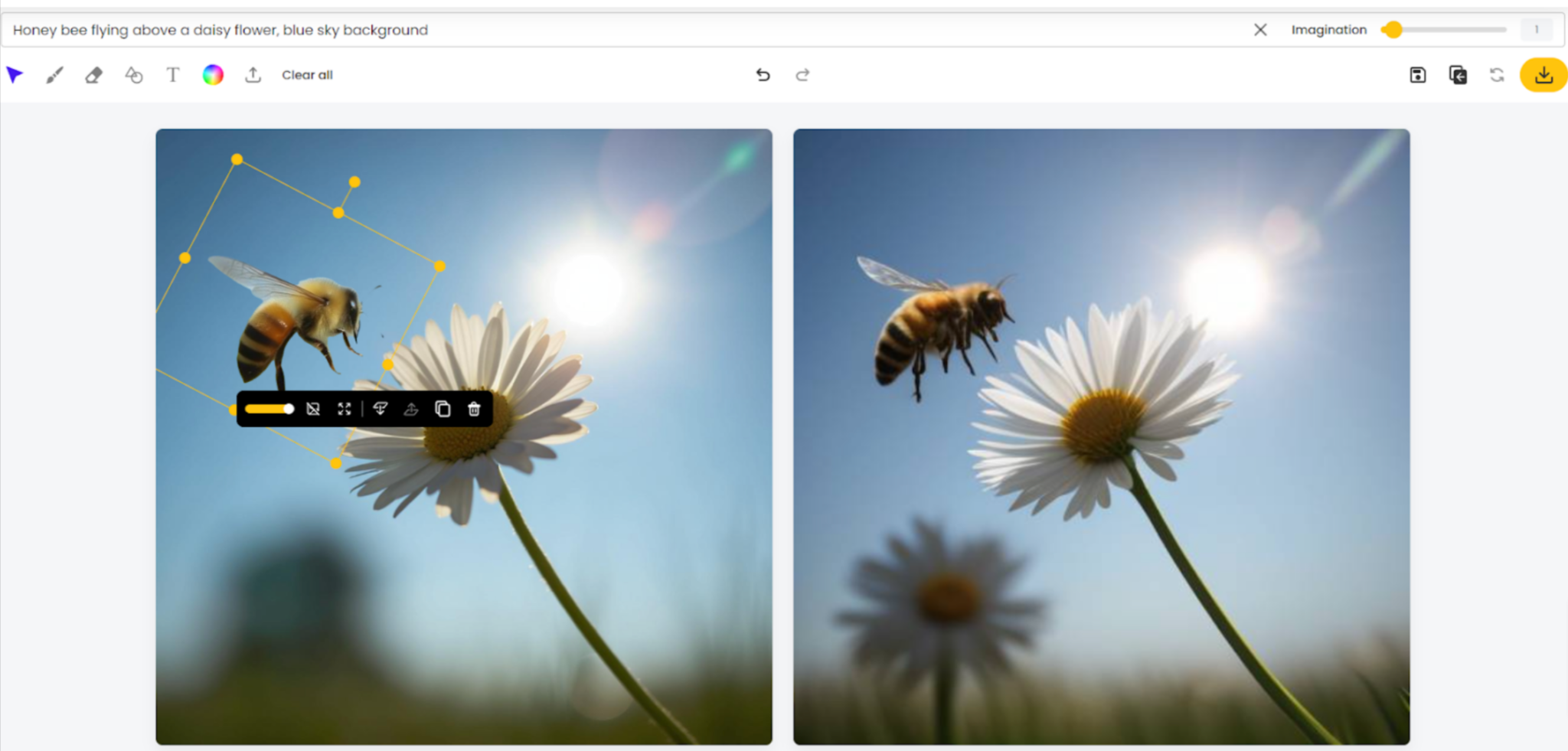Image resolution: width=1568 pixels, height=751 pixels.
Task: Regenerate the image with the refresh icon
Action: tap(1498, 74)
